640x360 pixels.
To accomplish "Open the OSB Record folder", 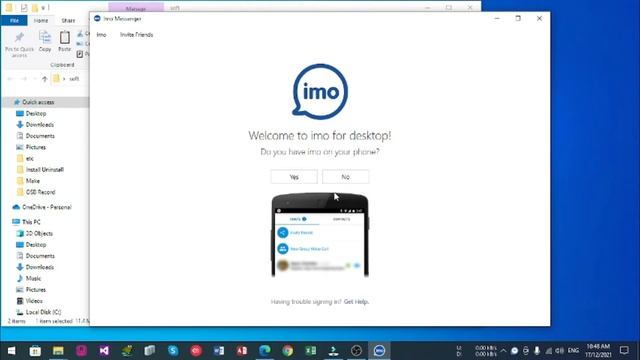I will 40,192.
